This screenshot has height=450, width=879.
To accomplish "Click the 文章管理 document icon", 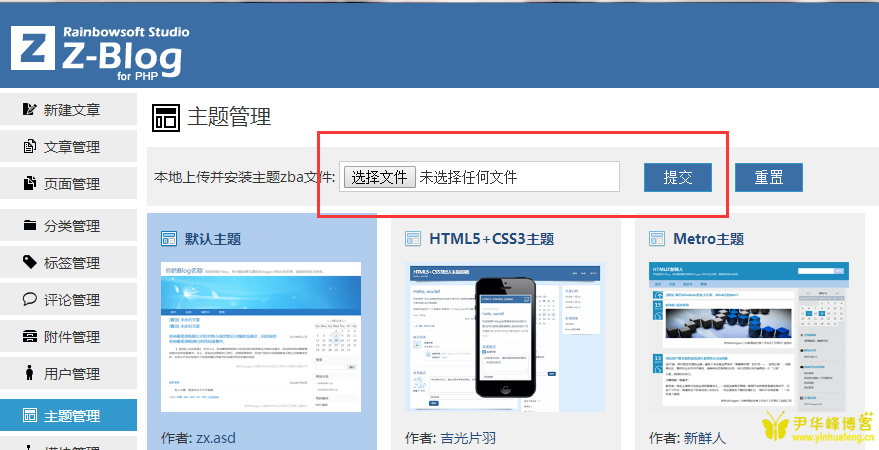I will [30, 146].
